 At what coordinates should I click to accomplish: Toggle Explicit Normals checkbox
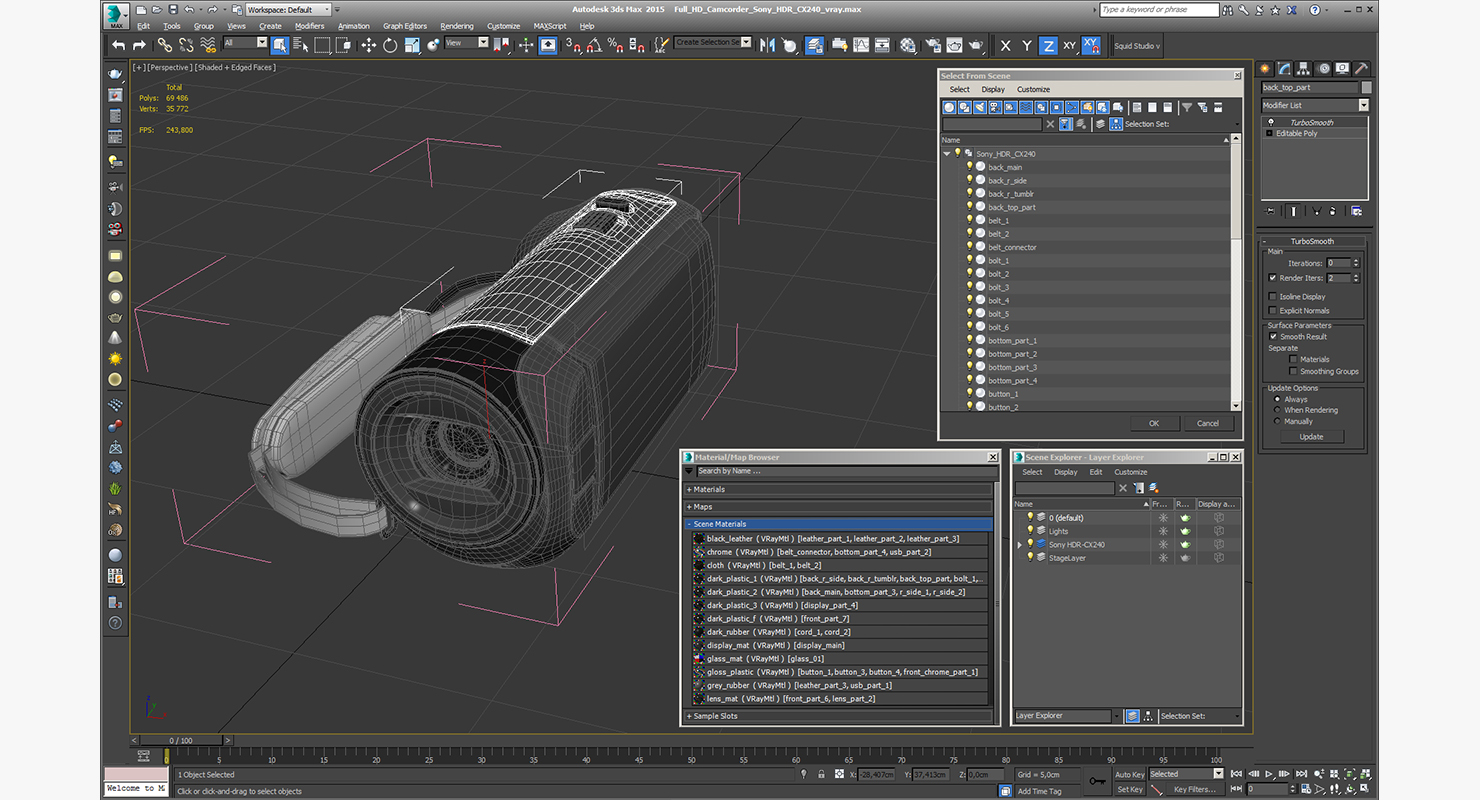click(1272, 311)
